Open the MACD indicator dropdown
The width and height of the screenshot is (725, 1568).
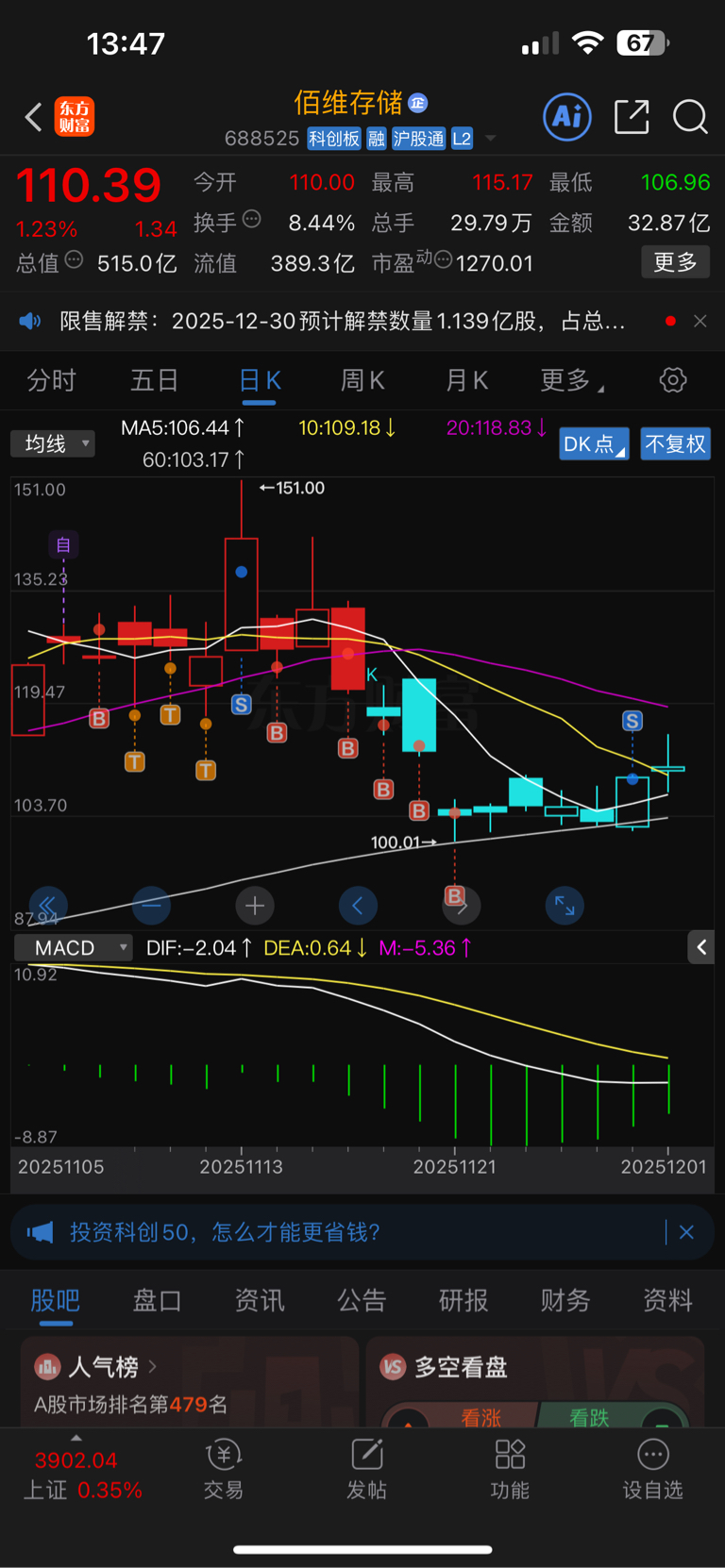pos(74,948)
